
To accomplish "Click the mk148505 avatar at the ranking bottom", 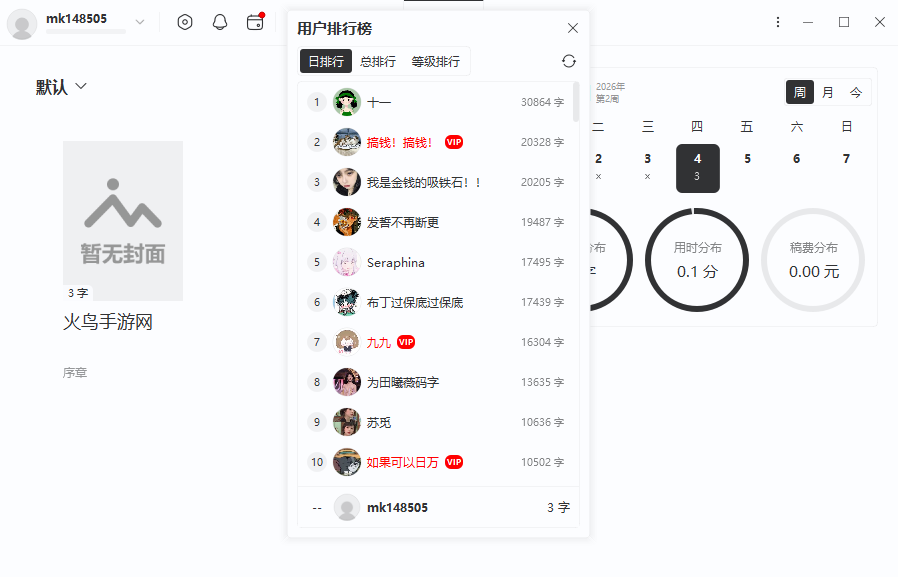I will 347,508.
